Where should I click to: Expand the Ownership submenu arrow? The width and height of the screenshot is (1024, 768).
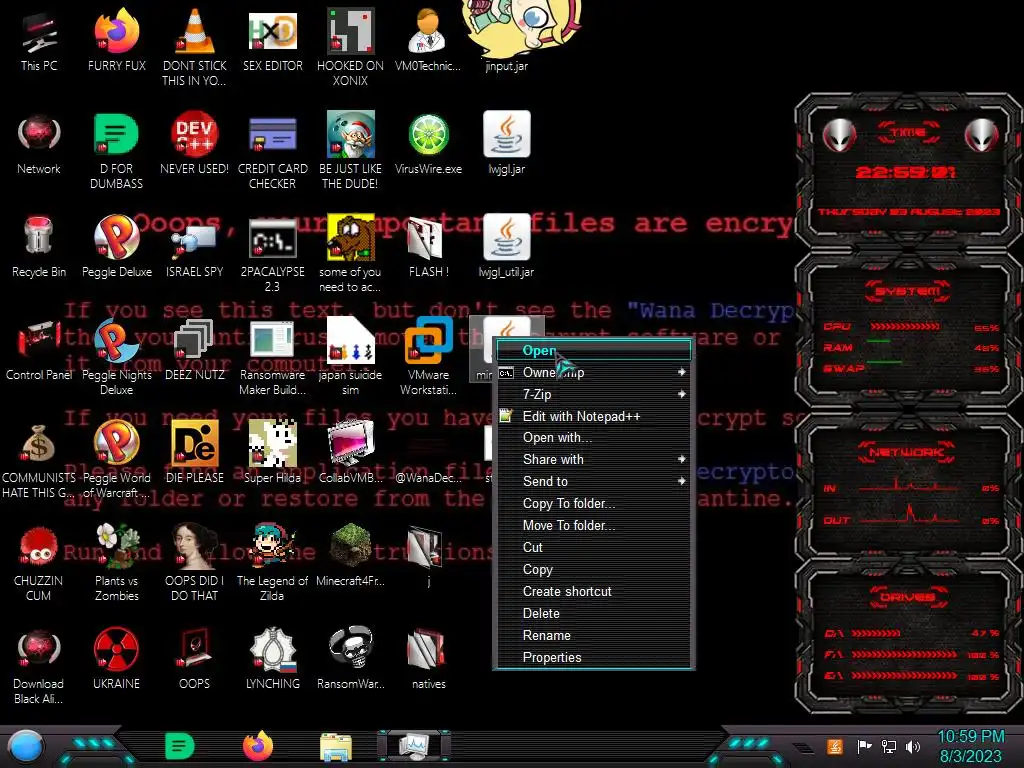point(681,372)
